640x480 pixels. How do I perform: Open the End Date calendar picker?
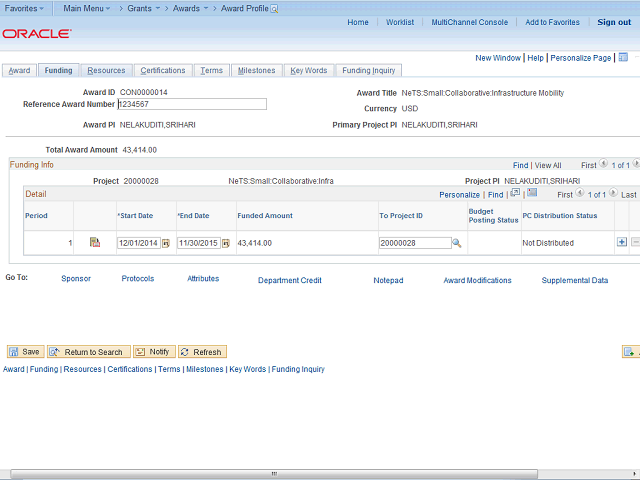pos(226,243)
